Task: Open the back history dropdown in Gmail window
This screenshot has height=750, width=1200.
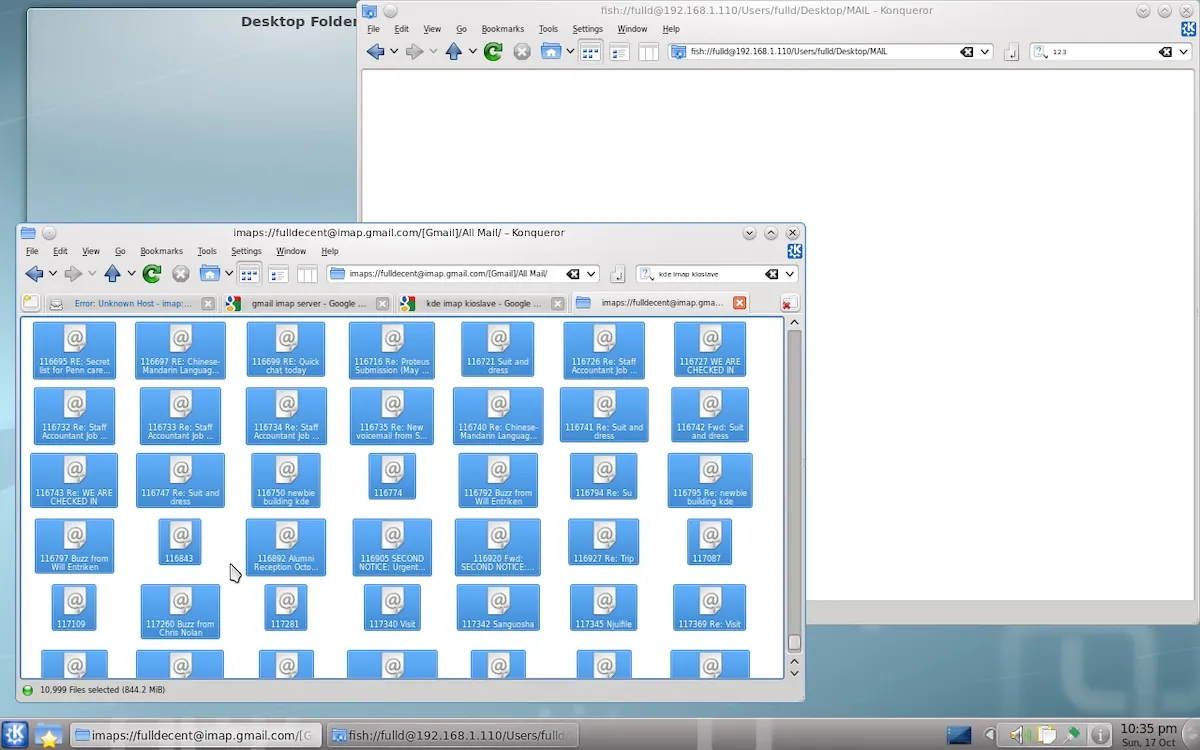Action: (52, 274)
